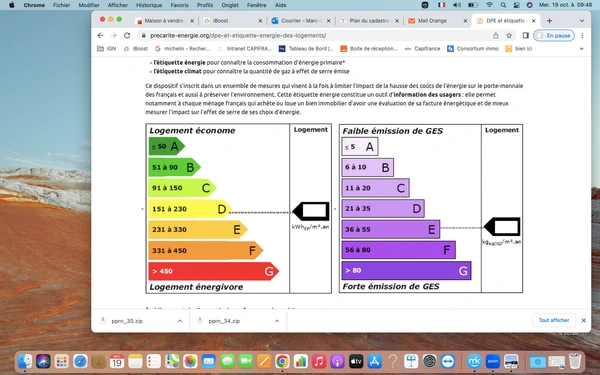Open Finder from the Dock
This screenshot has width=600, height=375.
25,361
